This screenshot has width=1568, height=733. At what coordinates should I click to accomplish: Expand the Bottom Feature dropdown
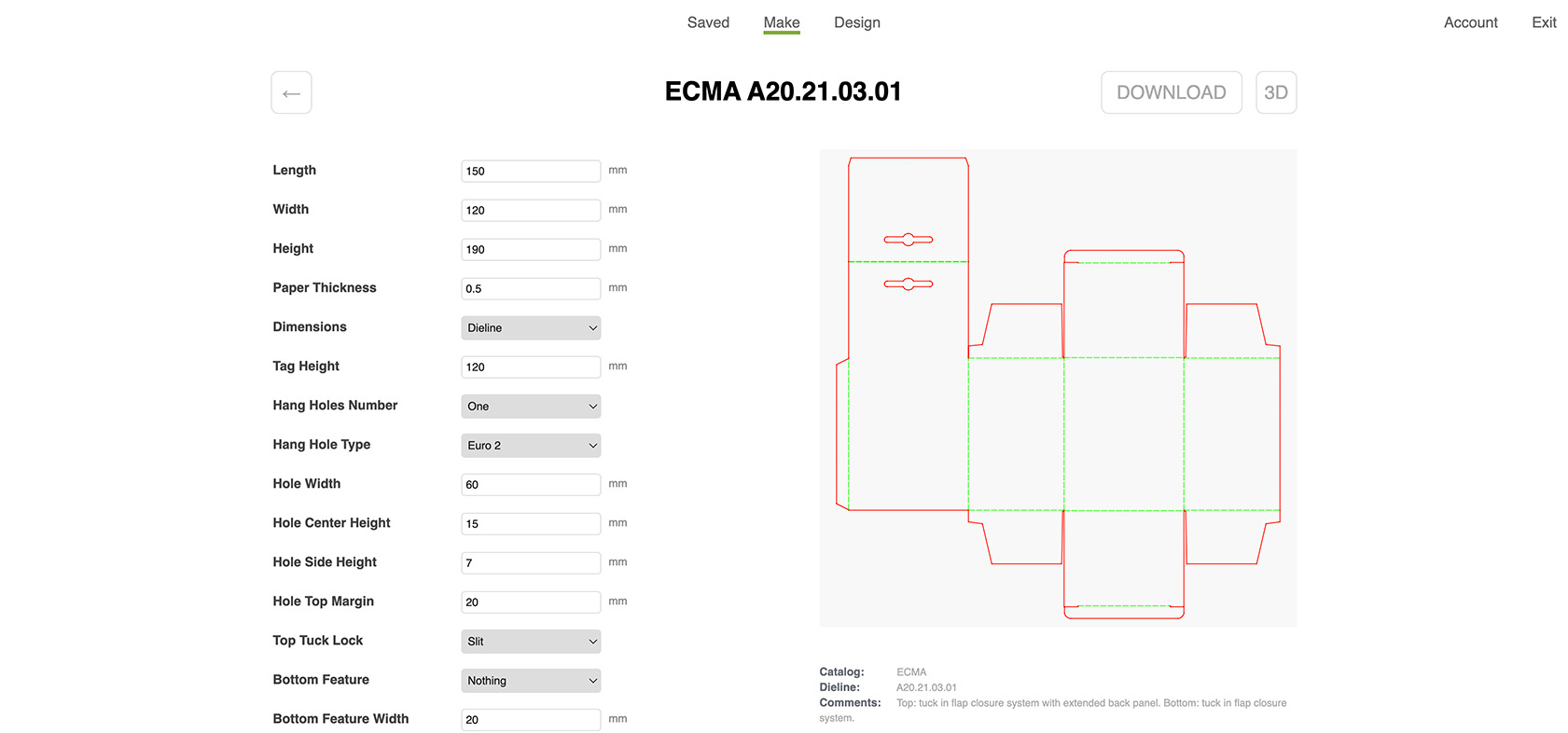(x=530, y=680)
